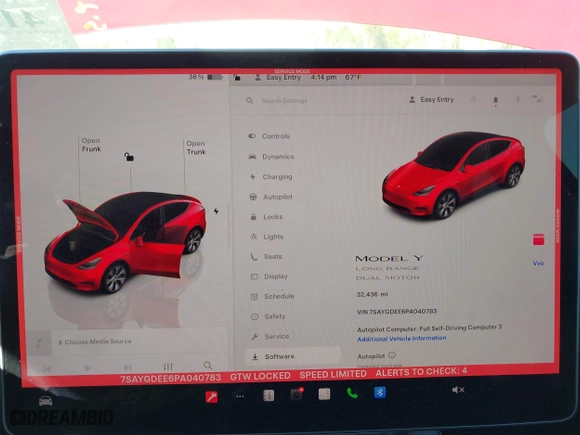Open the Easy Entry profile dropdown in Settings
The image size is (580, 435).
tap(432, 100)
